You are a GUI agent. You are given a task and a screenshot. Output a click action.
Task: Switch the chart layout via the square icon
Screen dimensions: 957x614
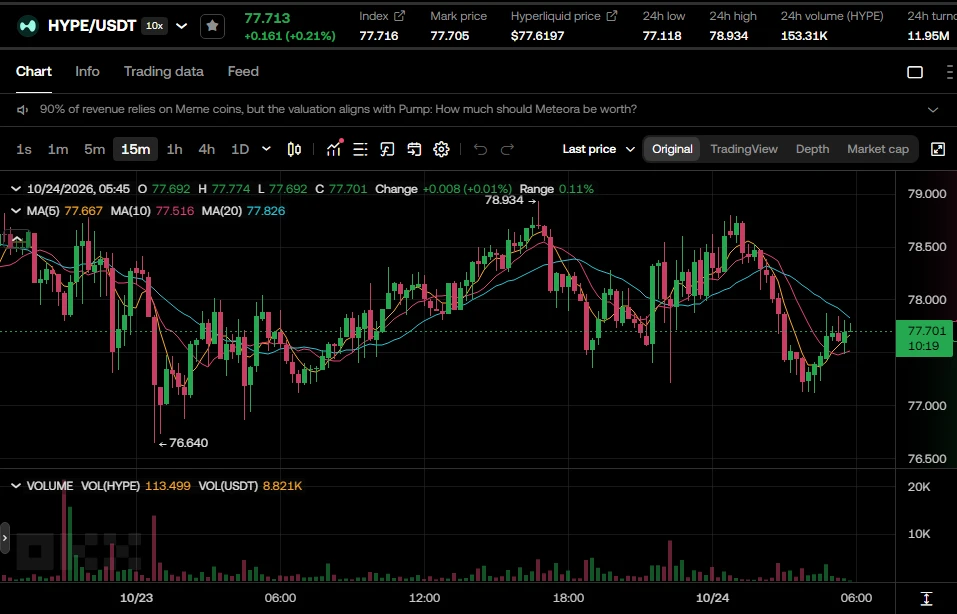pos(915,72)
